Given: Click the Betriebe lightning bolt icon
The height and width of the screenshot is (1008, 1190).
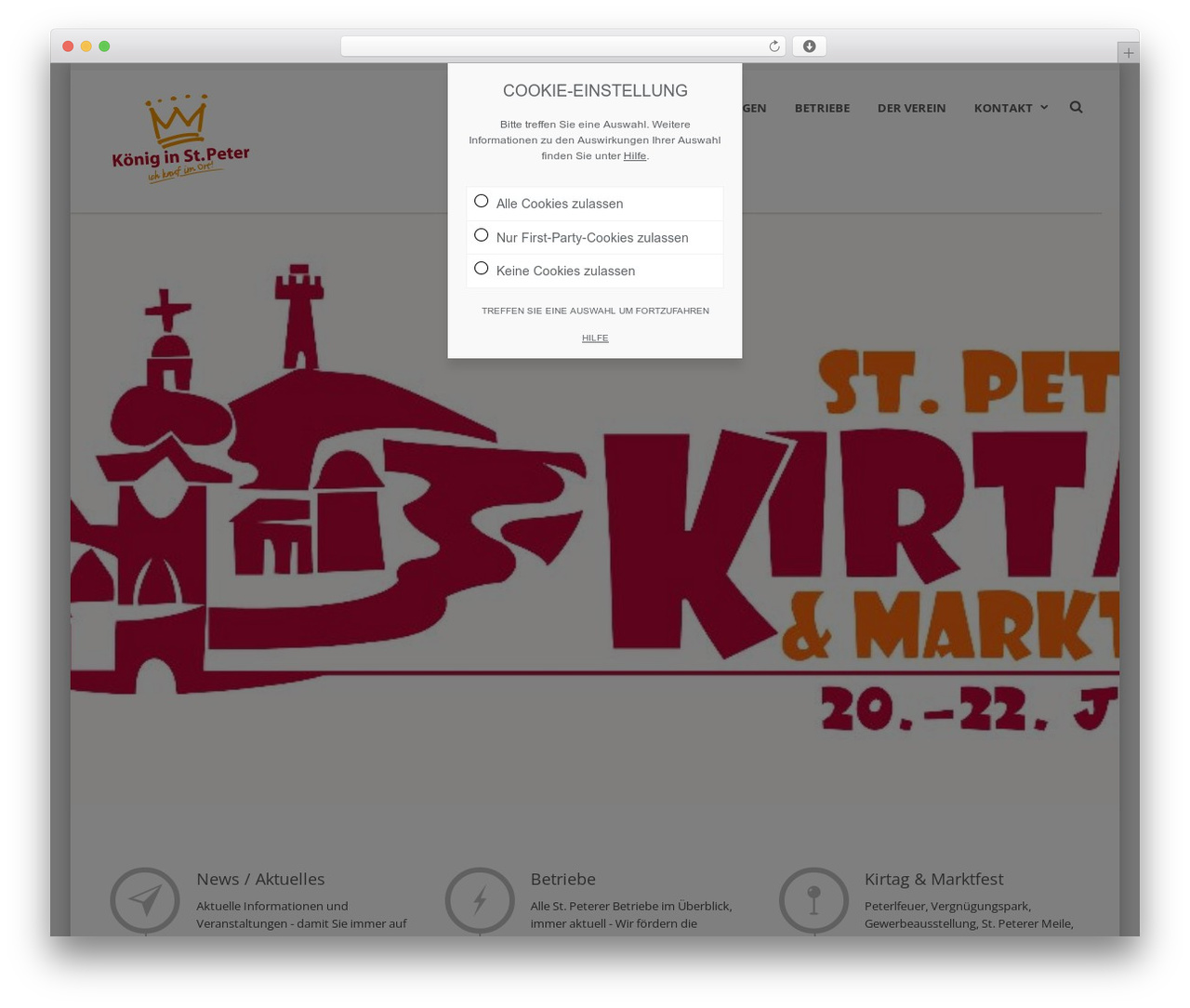Looking at the screenshot, I should click(x=480, y=900).
